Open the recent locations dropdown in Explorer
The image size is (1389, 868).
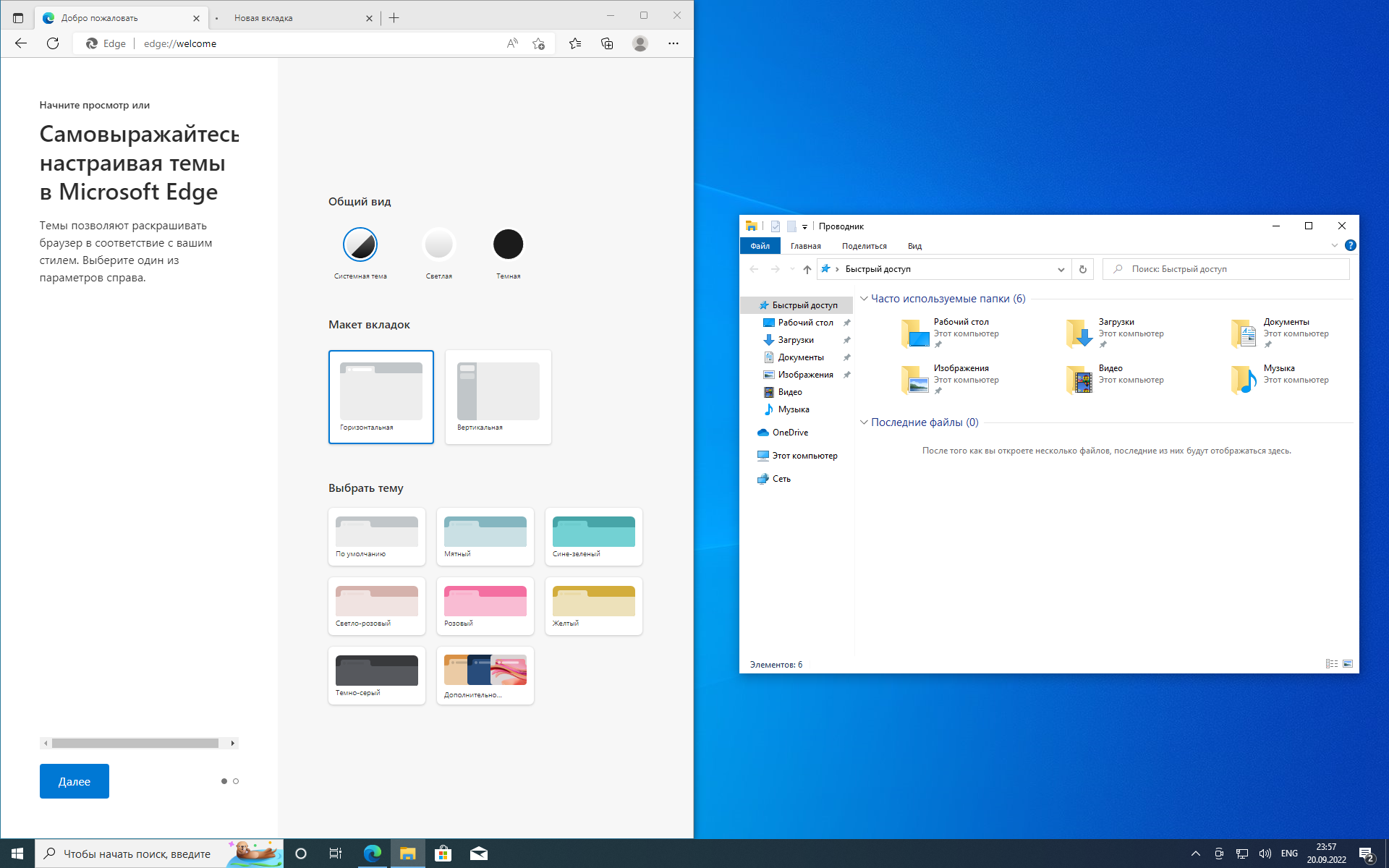(792, 269)
